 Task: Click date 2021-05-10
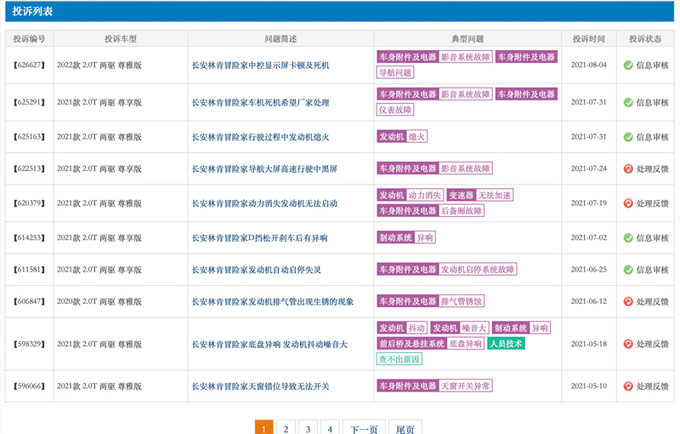589,386
